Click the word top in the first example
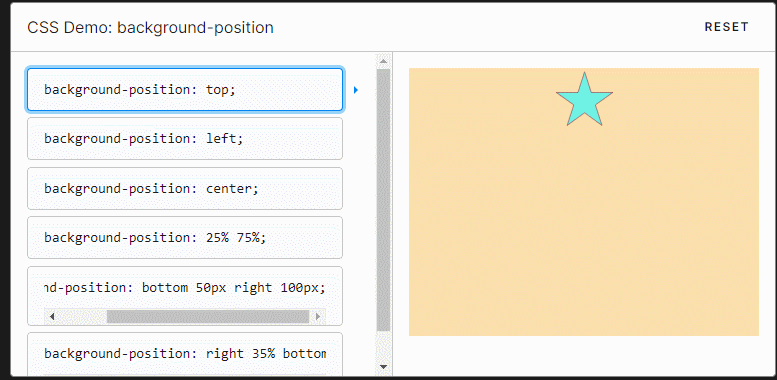Image resolution: width=777 pixels, height=380 pixels. pyautogui.click(x=221, y=90)
